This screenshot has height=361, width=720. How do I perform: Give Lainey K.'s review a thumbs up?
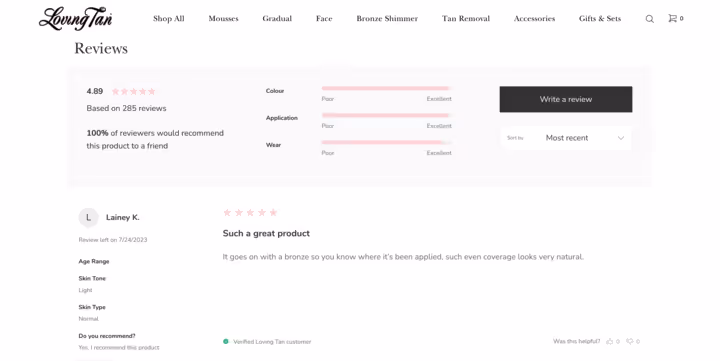pyautogui.click(x=610, y=341)
